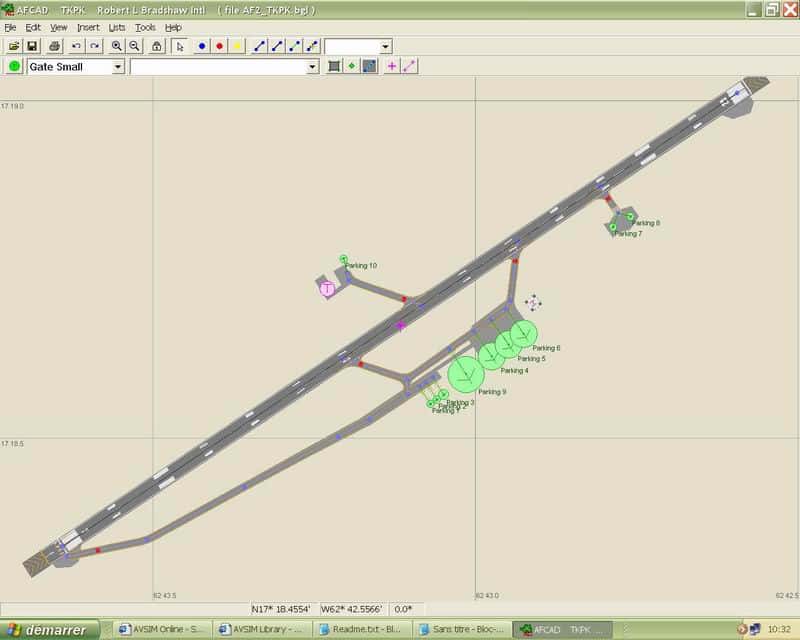Screen dimensions: 800x640
Task: Open the Lists menu
Action: coord(117,27)
